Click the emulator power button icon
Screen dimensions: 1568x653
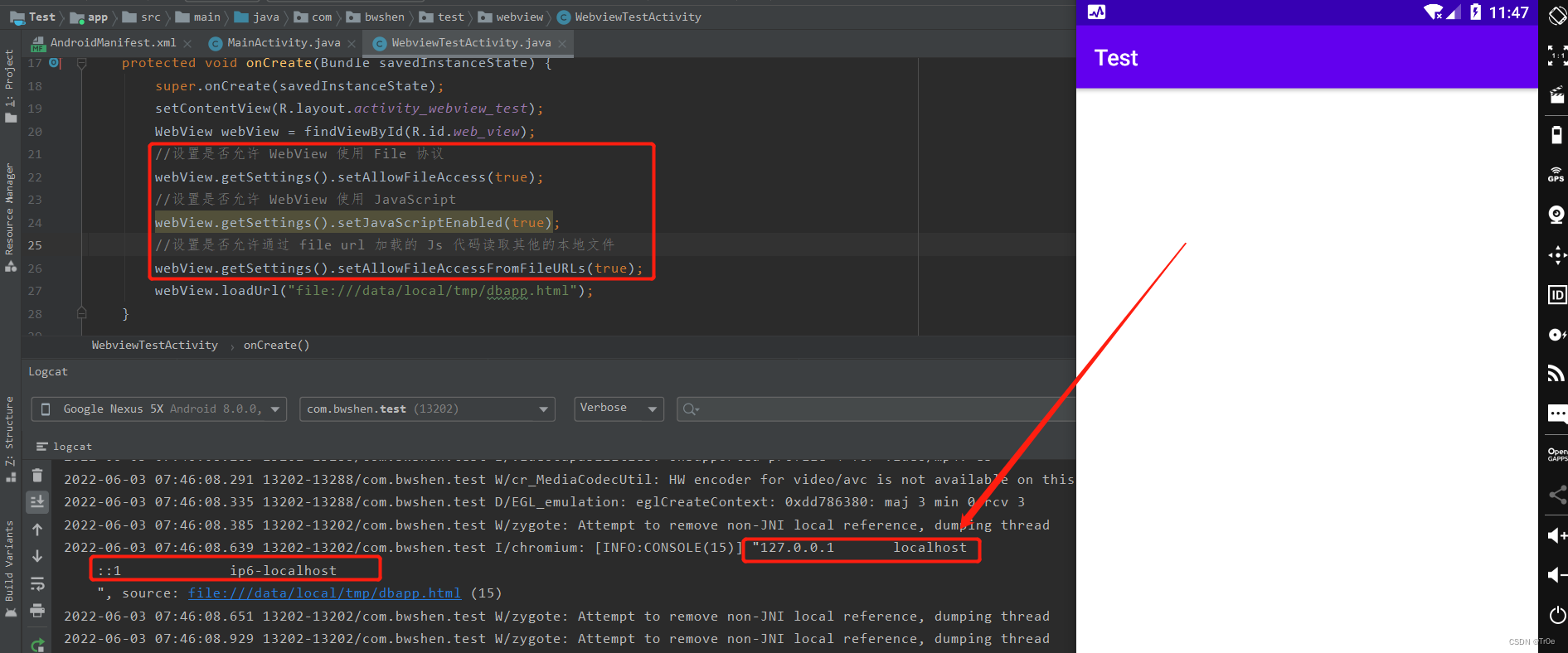click(1557, 615)
